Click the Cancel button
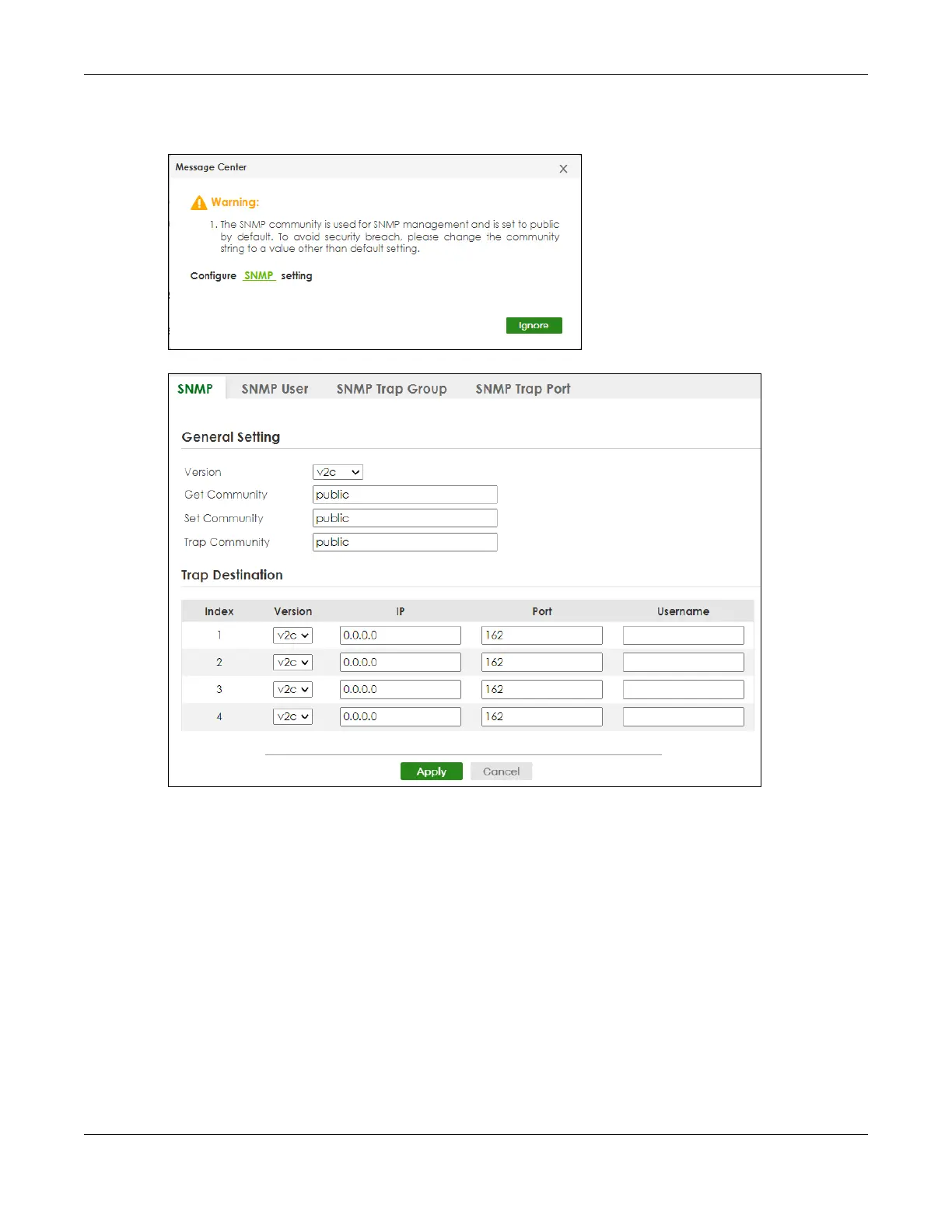 [501, 772]
